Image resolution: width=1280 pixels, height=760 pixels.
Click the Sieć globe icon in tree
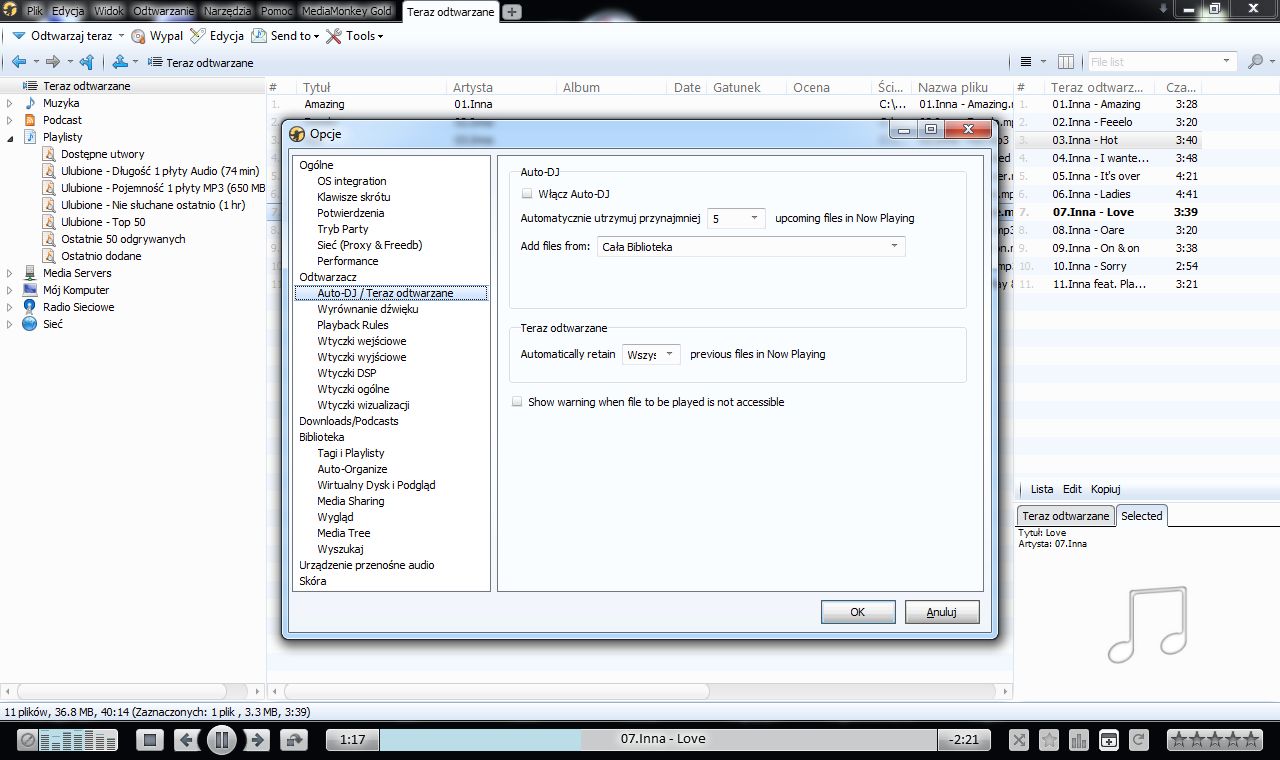[x=30, y=324]
